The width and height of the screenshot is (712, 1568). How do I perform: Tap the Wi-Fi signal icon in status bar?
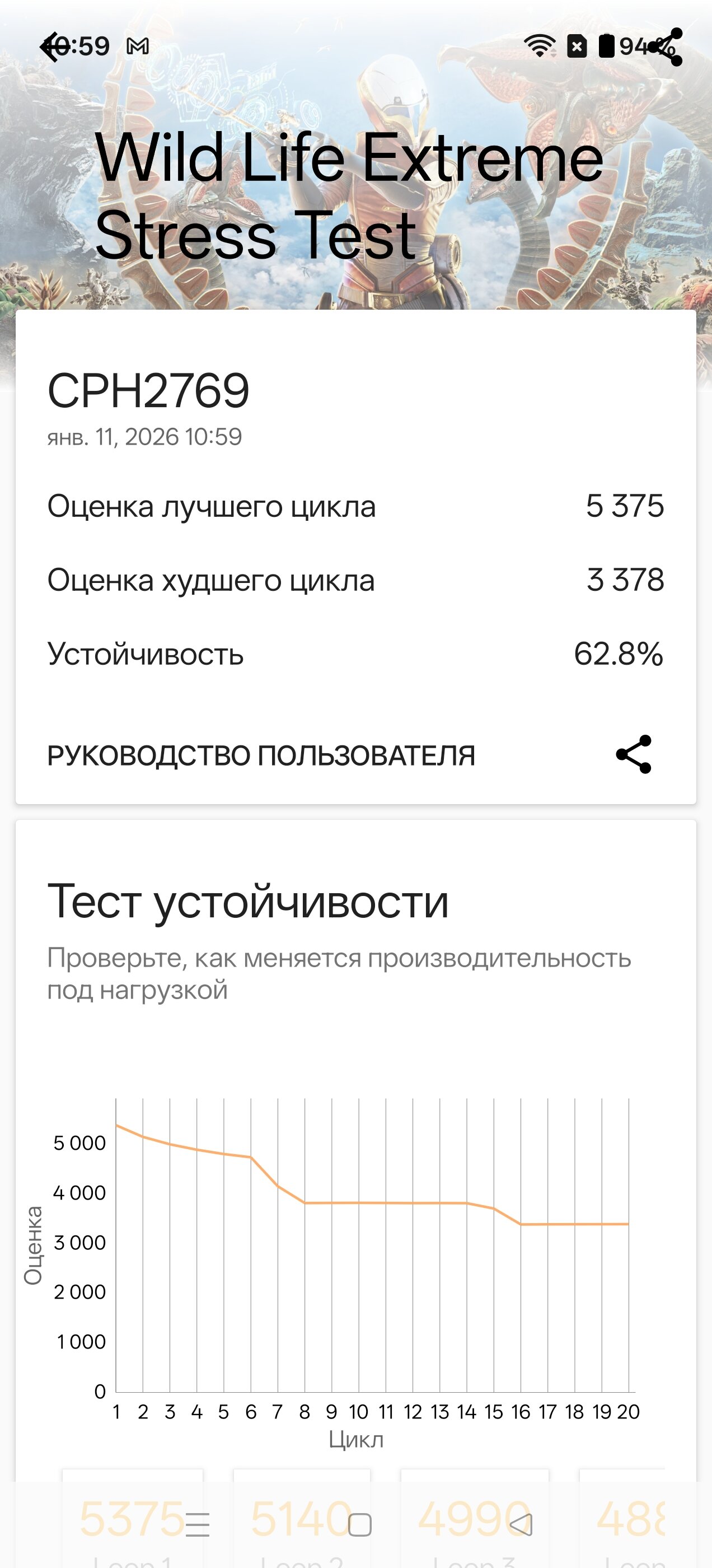pyautogui.click(x=539, y=46)
